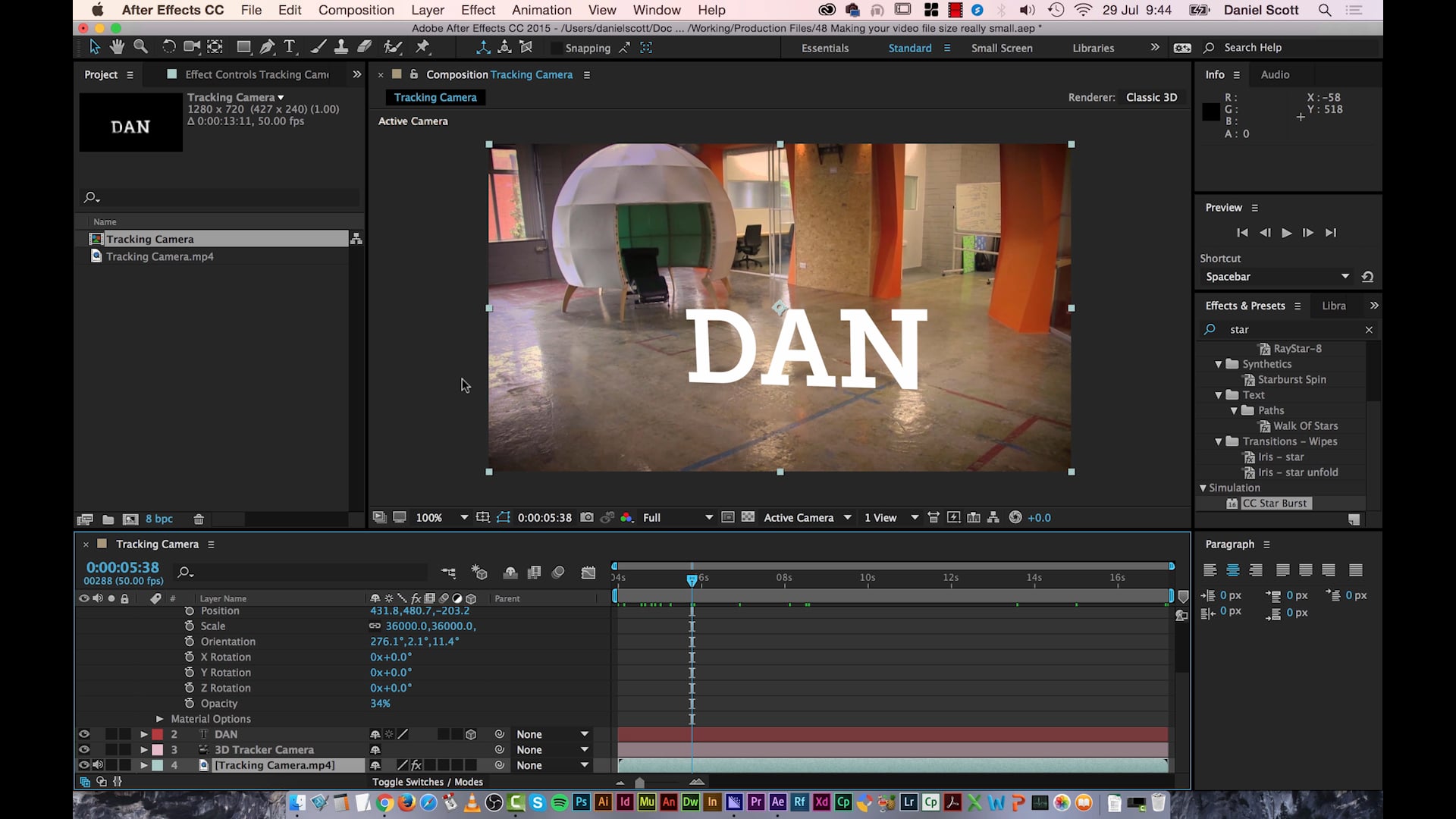
Task: Select the Eraser tool
Action: click(365, 47)
